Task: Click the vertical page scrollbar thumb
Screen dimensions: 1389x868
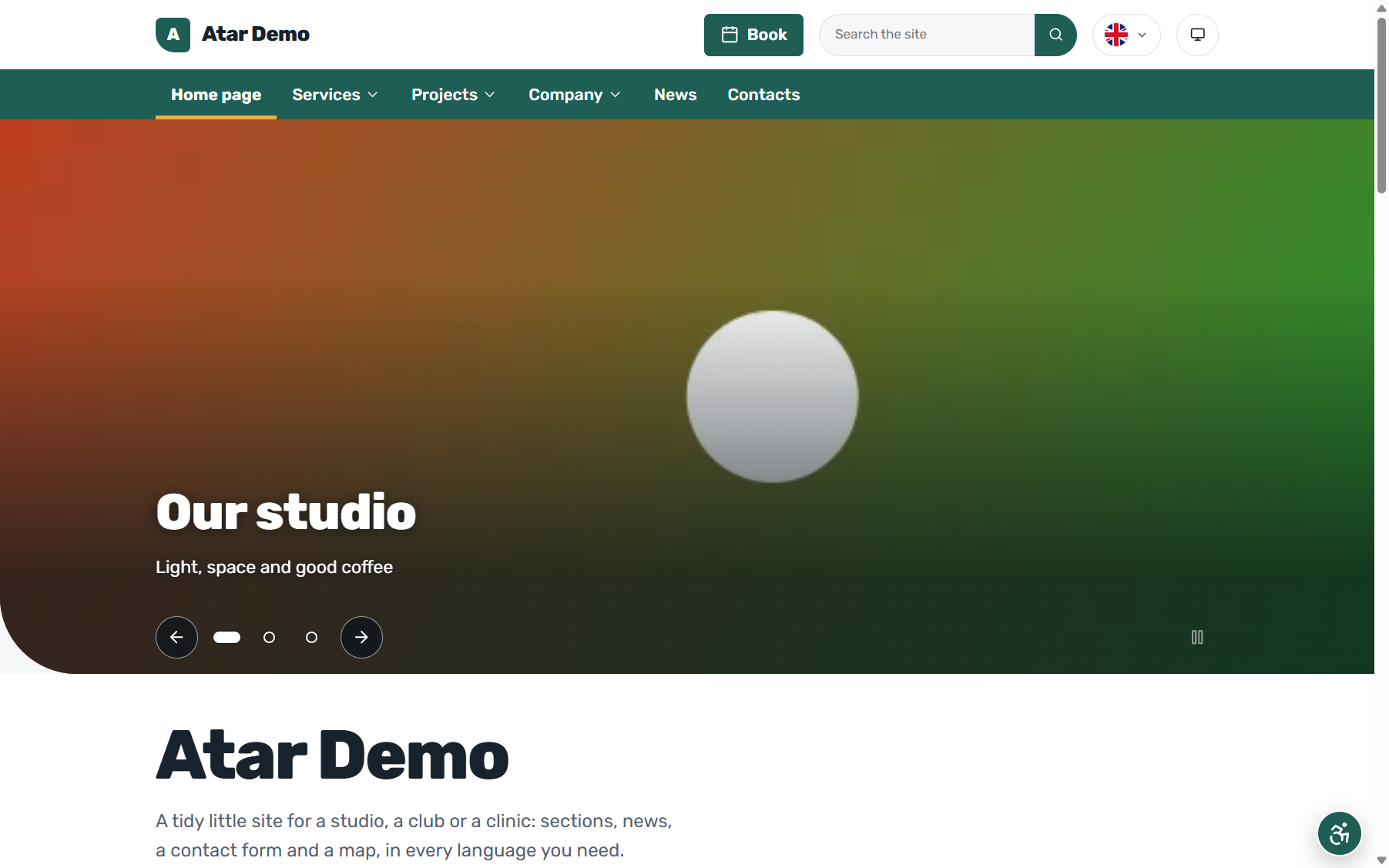Action: (1381, 104)
